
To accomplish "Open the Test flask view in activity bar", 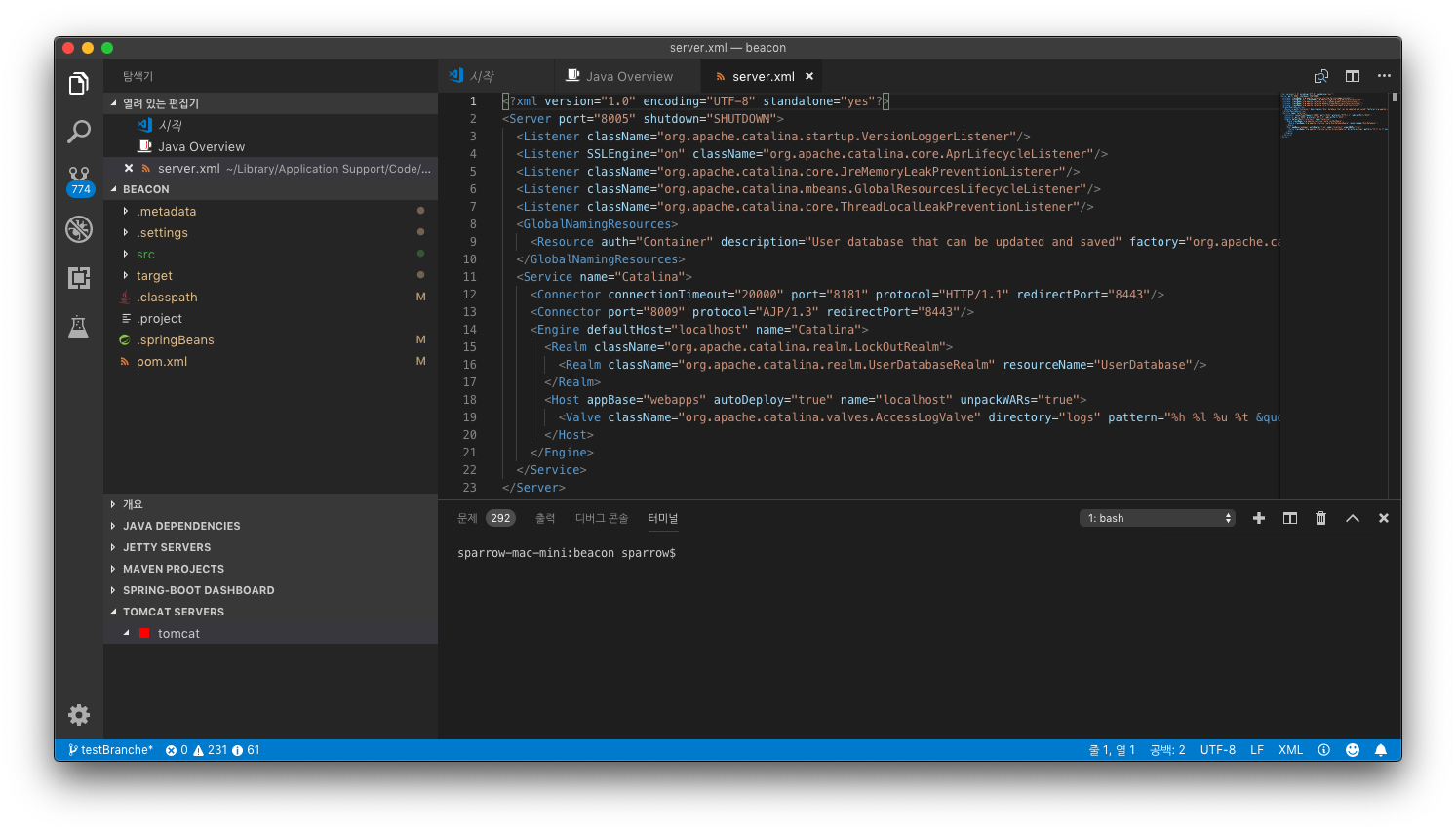I will coord(79,327).
